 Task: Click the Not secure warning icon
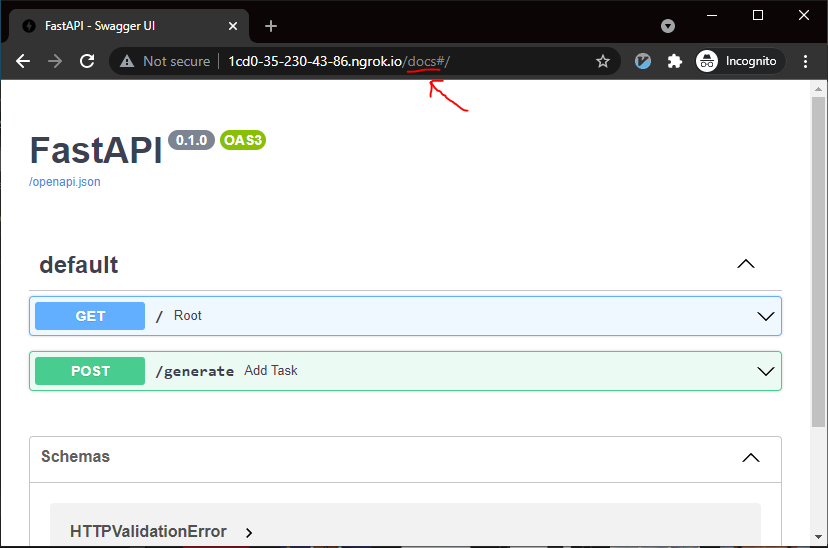click(x=127, y=61)
